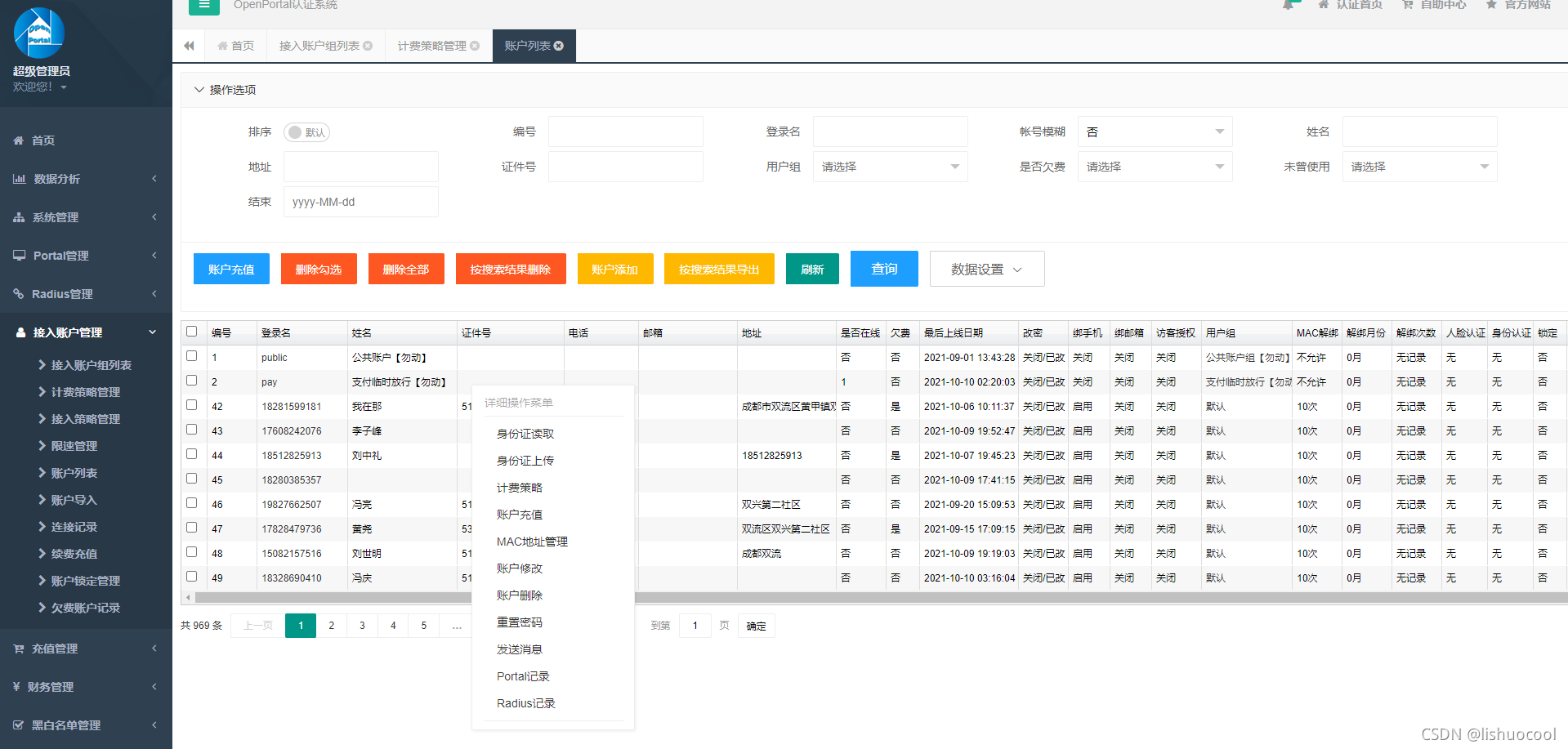
Task: Collapse 接入账户管理 sidebar group
Action: [x=153, y=332]
